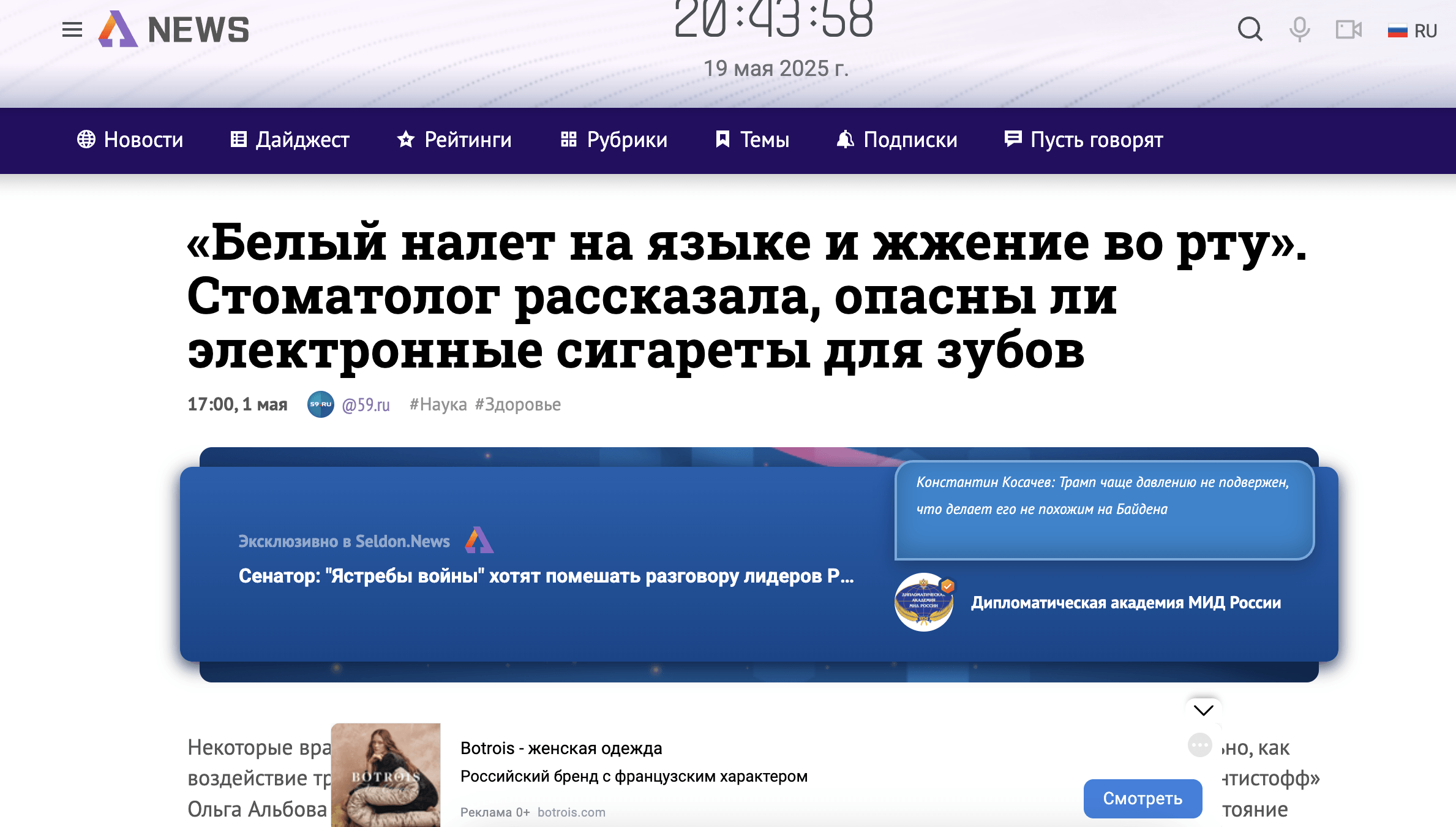Open the 59.ru source avatar
This screenshot has height=827, width=1456.
tap(320, 404)
